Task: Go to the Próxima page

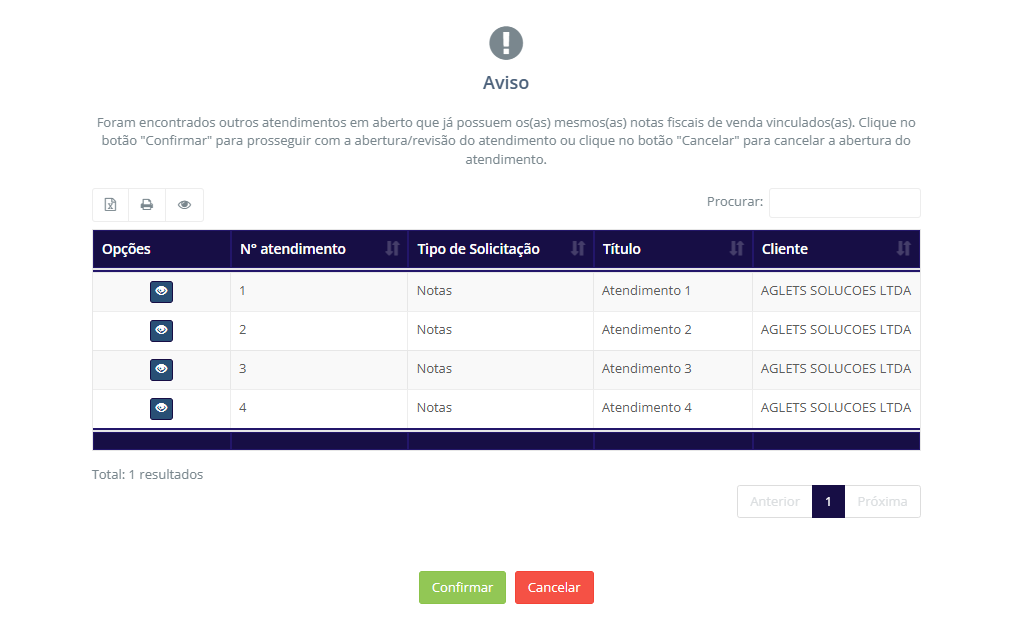Action: [882, 502]
